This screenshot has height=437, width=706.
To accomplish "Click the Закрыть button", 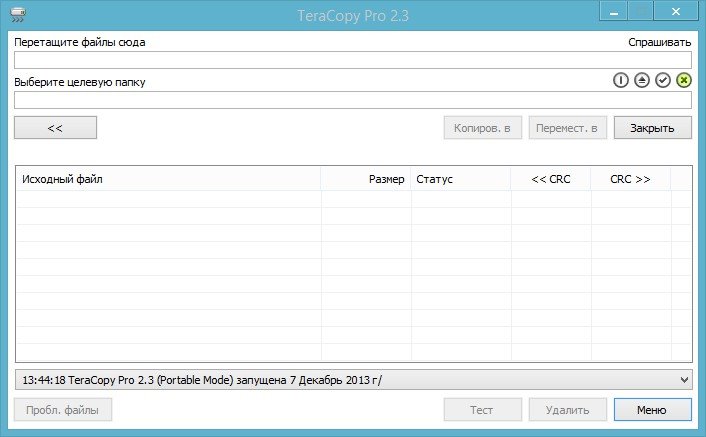I will pyautogui.click(x=653, y=128).
